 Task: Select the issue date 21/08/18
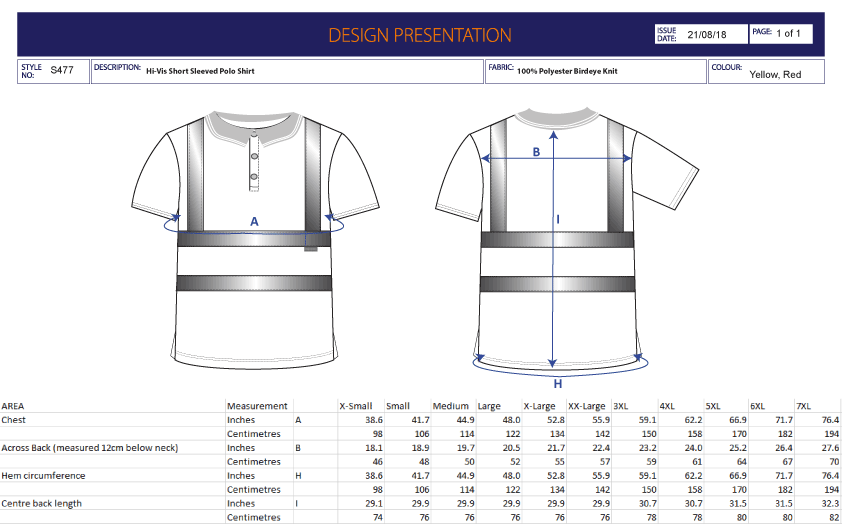point(707,35)
